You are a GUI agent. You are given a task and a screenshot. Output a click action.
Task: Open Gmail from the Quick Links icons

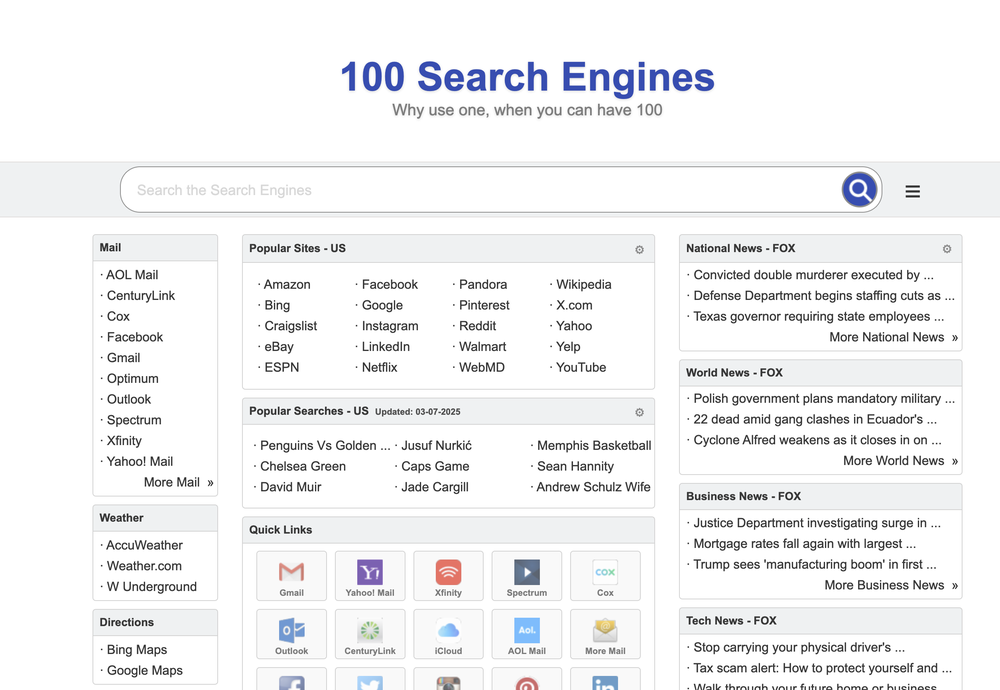click(x=291, y=575)
